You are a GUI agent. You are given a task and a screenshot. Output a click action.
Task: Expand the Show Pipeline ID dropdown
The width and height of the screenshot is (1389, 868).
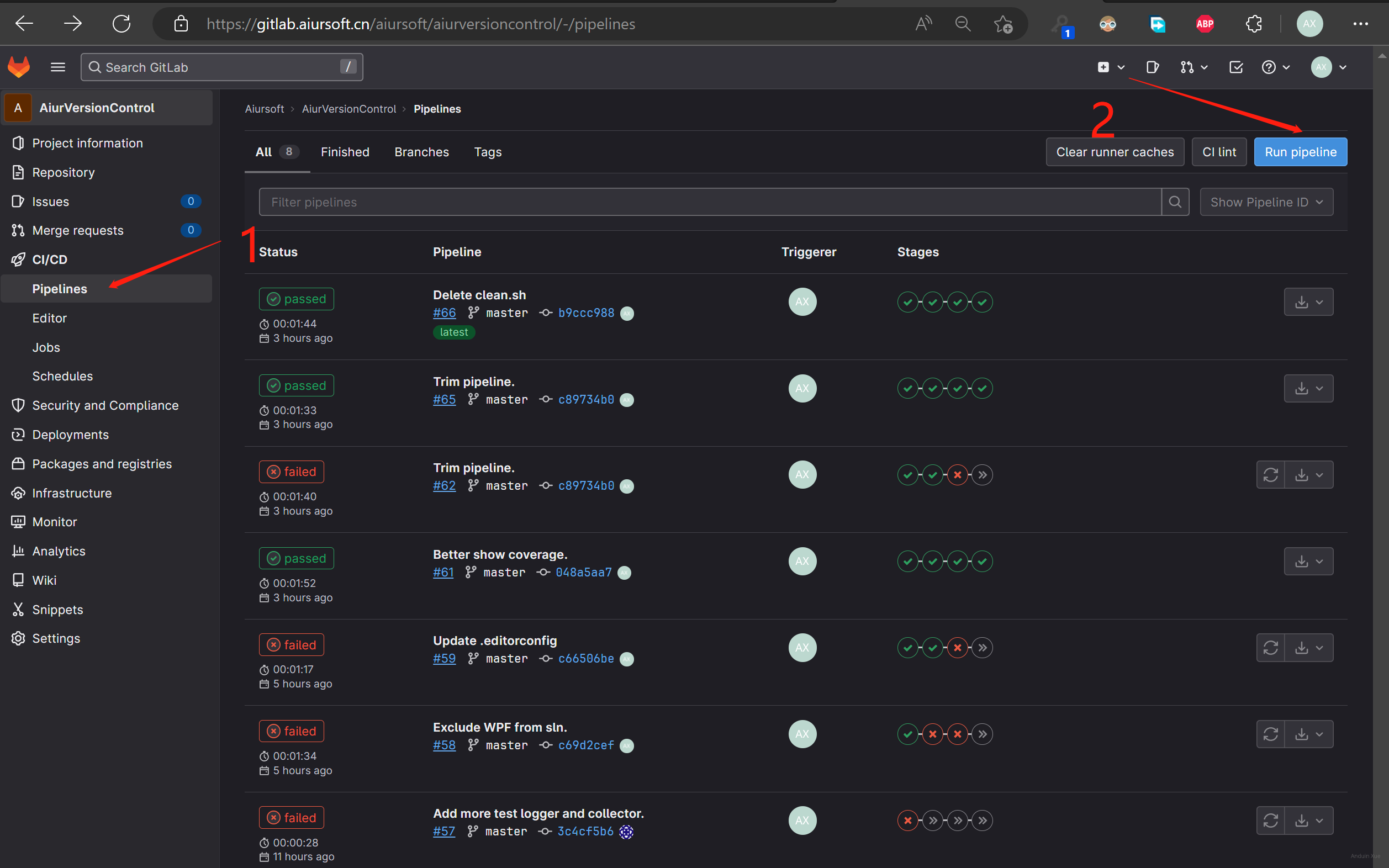[1266, 202]
